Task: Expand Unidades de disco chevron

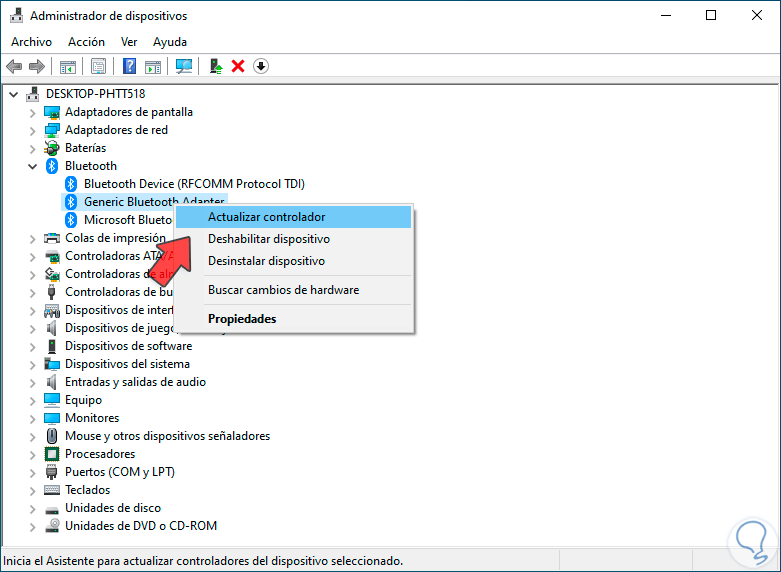Action: 32,509
